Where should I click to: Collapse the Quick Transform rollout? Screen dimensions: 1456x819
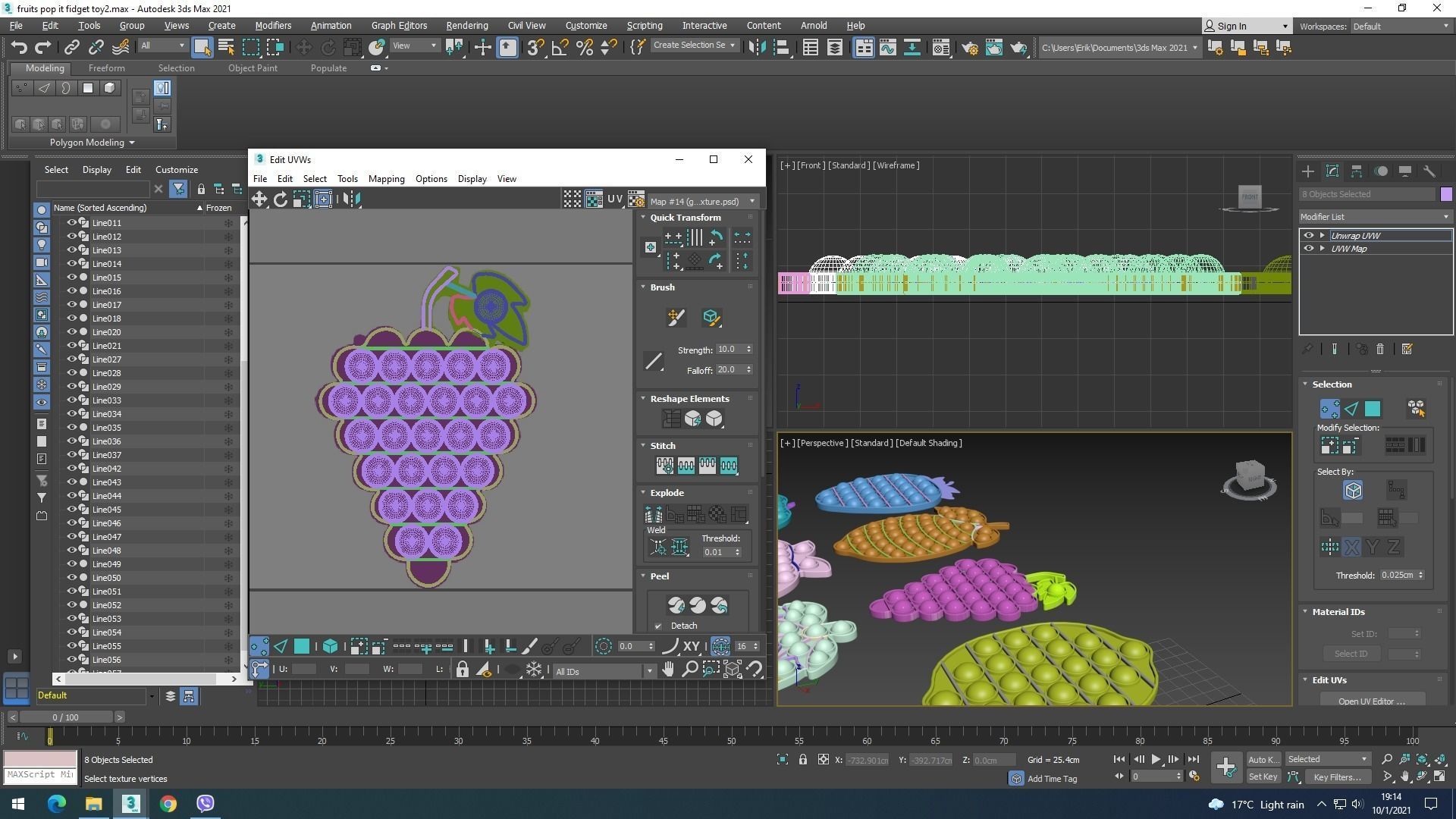[x=643, y=218]
